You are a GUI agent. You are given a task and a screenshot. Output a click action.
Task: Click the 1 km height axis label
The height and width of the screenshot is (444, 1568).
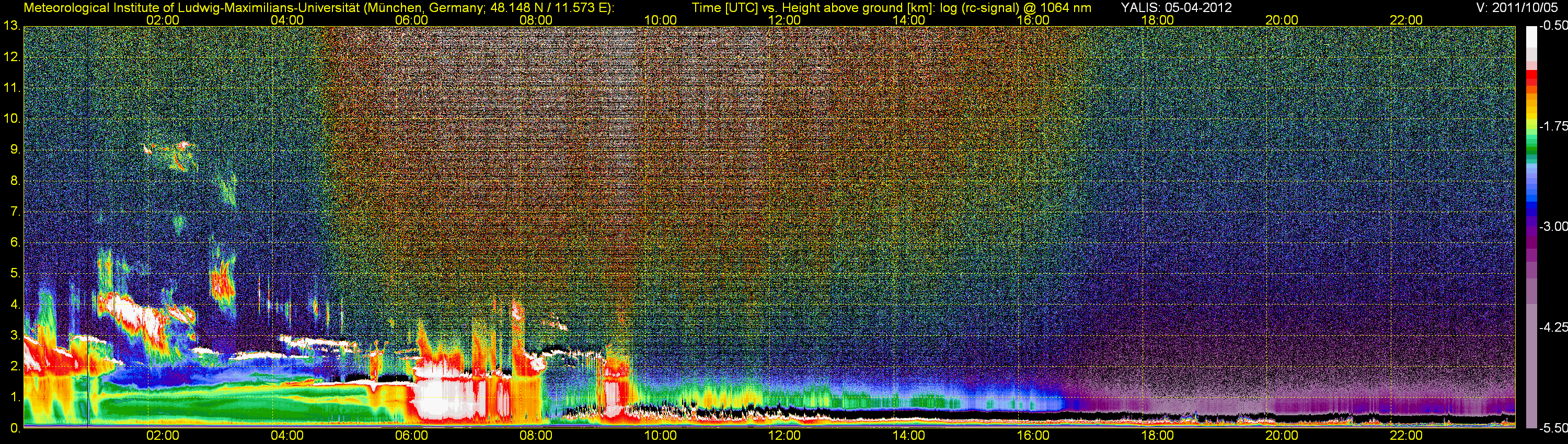click(15, 398)
